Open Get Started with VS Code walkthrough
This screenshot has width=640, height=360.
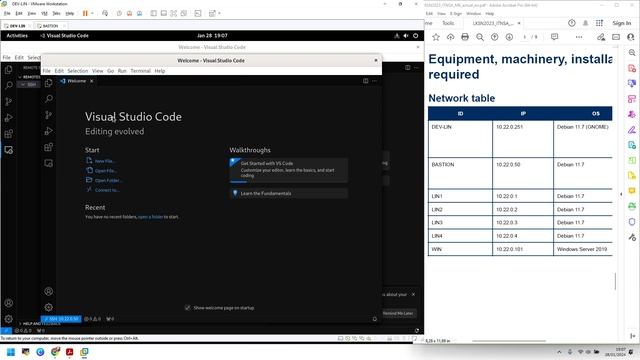(x=289, y=169)
